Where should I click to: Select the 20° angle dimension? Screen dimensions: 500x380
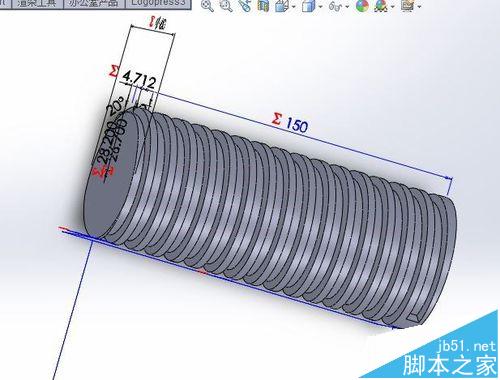[115, 105]
